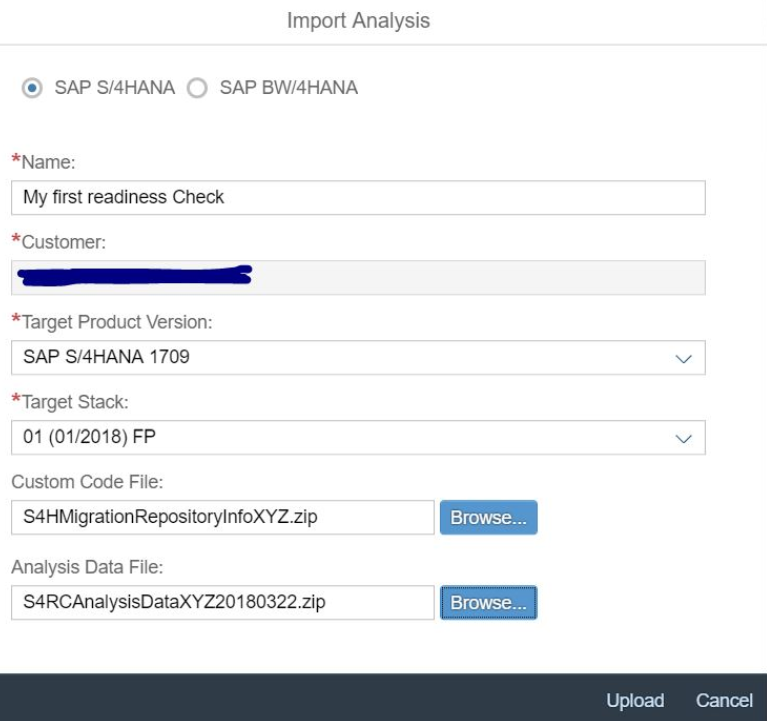The height and width of the screenshot is (721, 767).
Task: Click the Custom Code File label
Action: pos(87,482)
